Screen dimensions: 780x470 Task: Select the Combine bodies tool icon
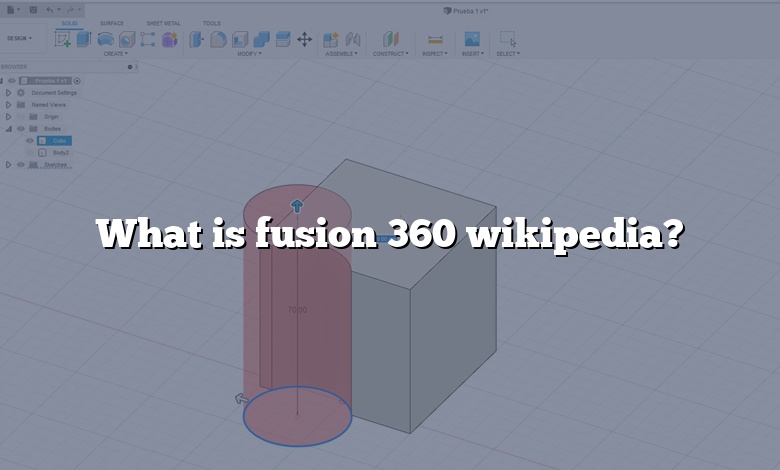coord(262,39)
